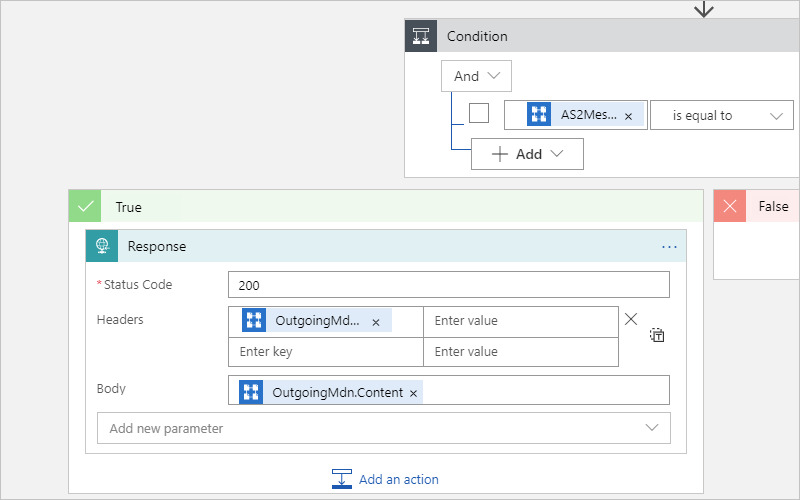Open the Response action ellipsis menu
This screenshot has width=800, height=500.
pyautogui.click(x=669, y=247)
